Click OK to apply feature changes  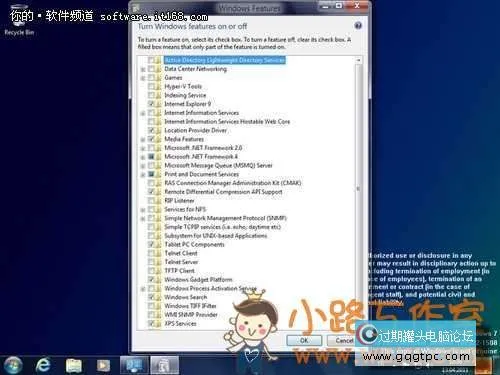[304, 340]
